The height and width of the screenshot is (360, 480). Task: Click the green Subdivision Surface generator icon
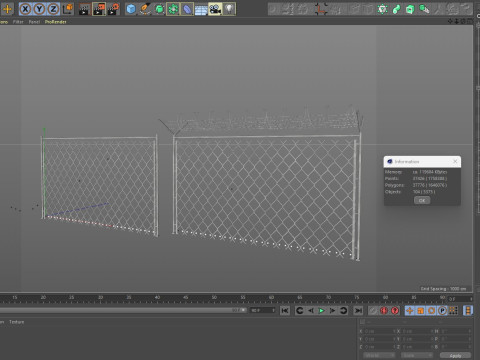point(159,9)
